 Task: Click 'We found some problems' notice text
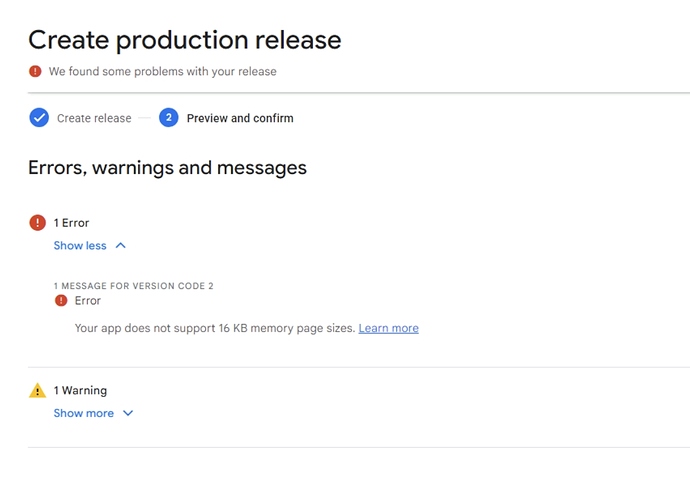[162, 71]
